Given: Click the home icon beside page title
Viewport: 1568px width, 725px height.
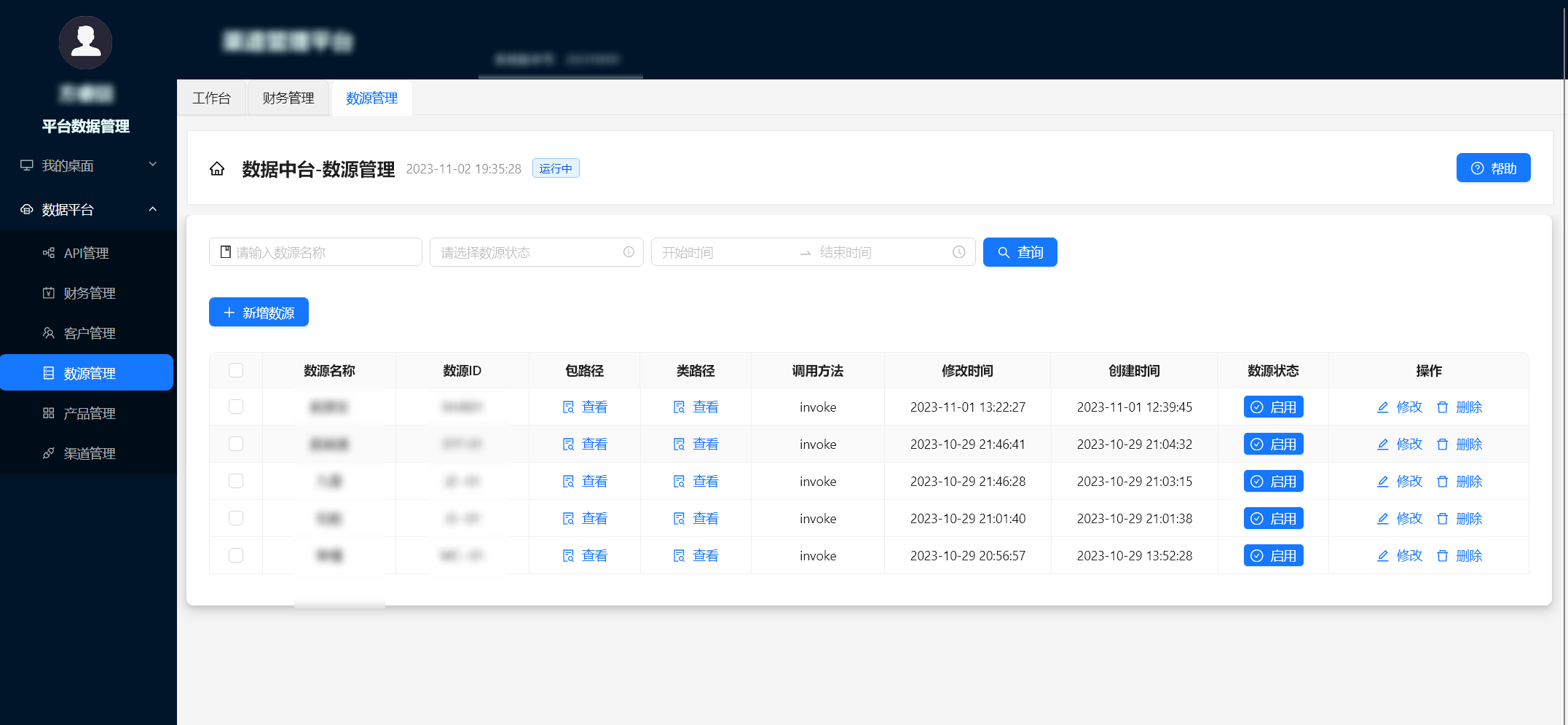Looking at the screenshot, I should (217, 169).
